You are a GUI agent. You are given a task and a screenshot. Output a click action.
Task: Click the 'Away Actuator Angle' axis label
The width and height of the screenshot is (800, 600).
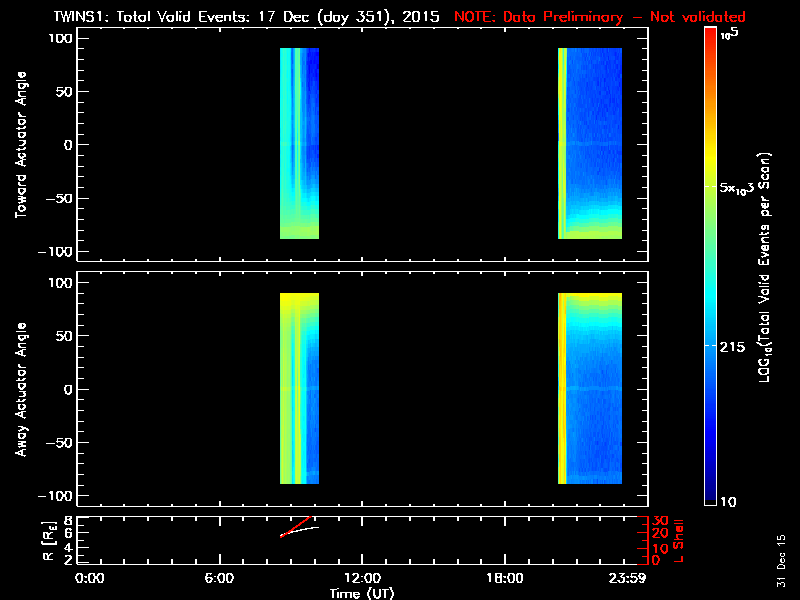[x=18, y=389]
